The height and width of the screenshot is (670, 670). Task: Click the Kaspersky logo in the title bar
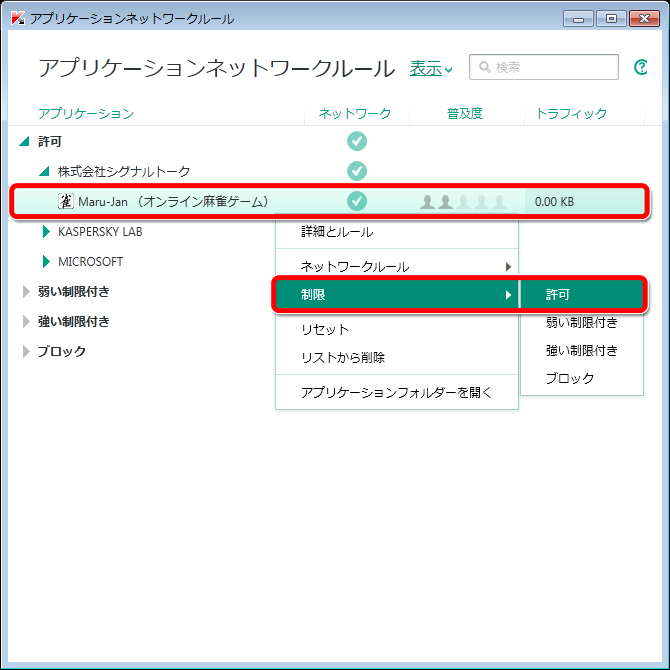coord(18,18)
